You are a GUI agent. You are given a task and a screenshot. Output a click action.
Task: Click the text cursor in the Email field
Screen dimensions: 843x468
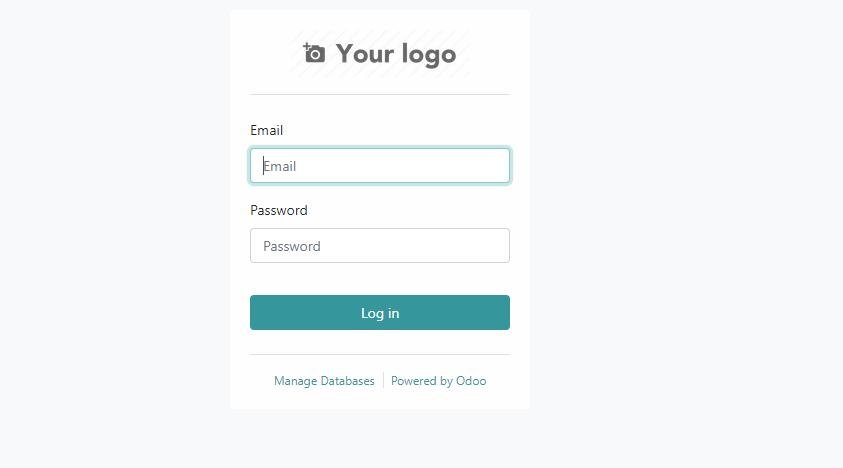pos(264,166)
